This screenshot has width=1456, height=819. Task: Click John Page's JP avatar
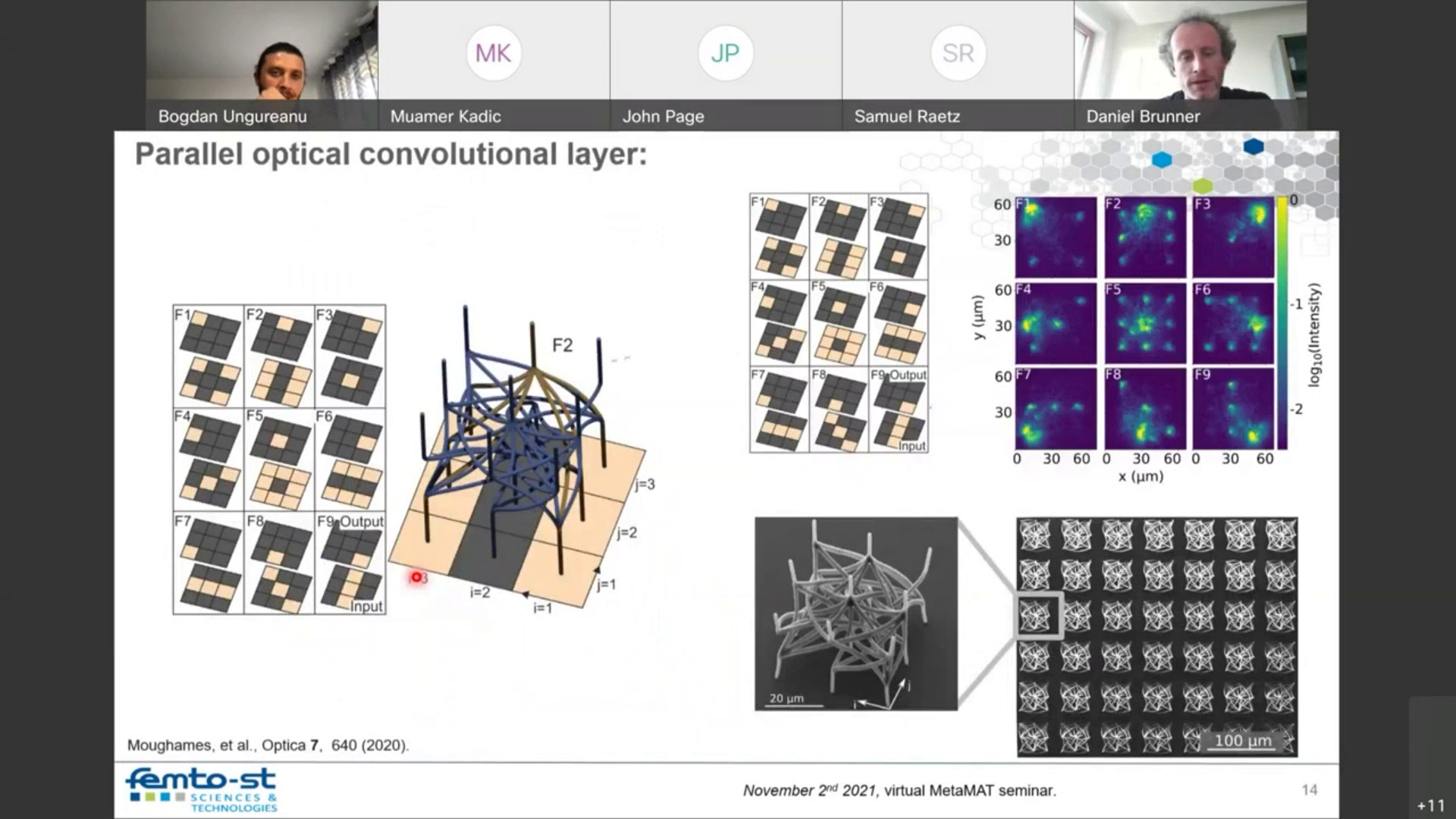[725, 53]
